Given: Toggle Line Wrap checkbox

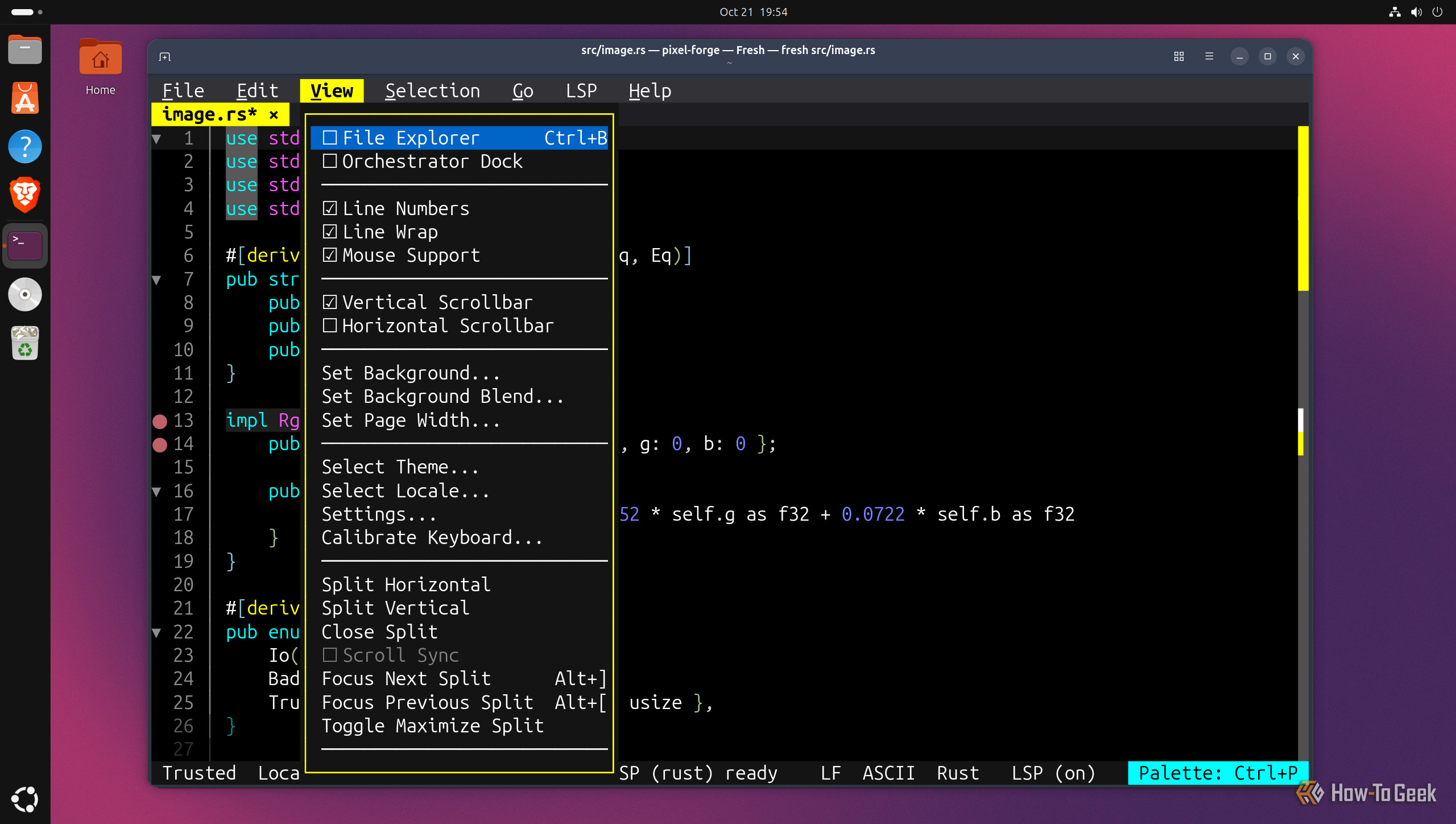Looking at the screenshot, I should point(330,232).
